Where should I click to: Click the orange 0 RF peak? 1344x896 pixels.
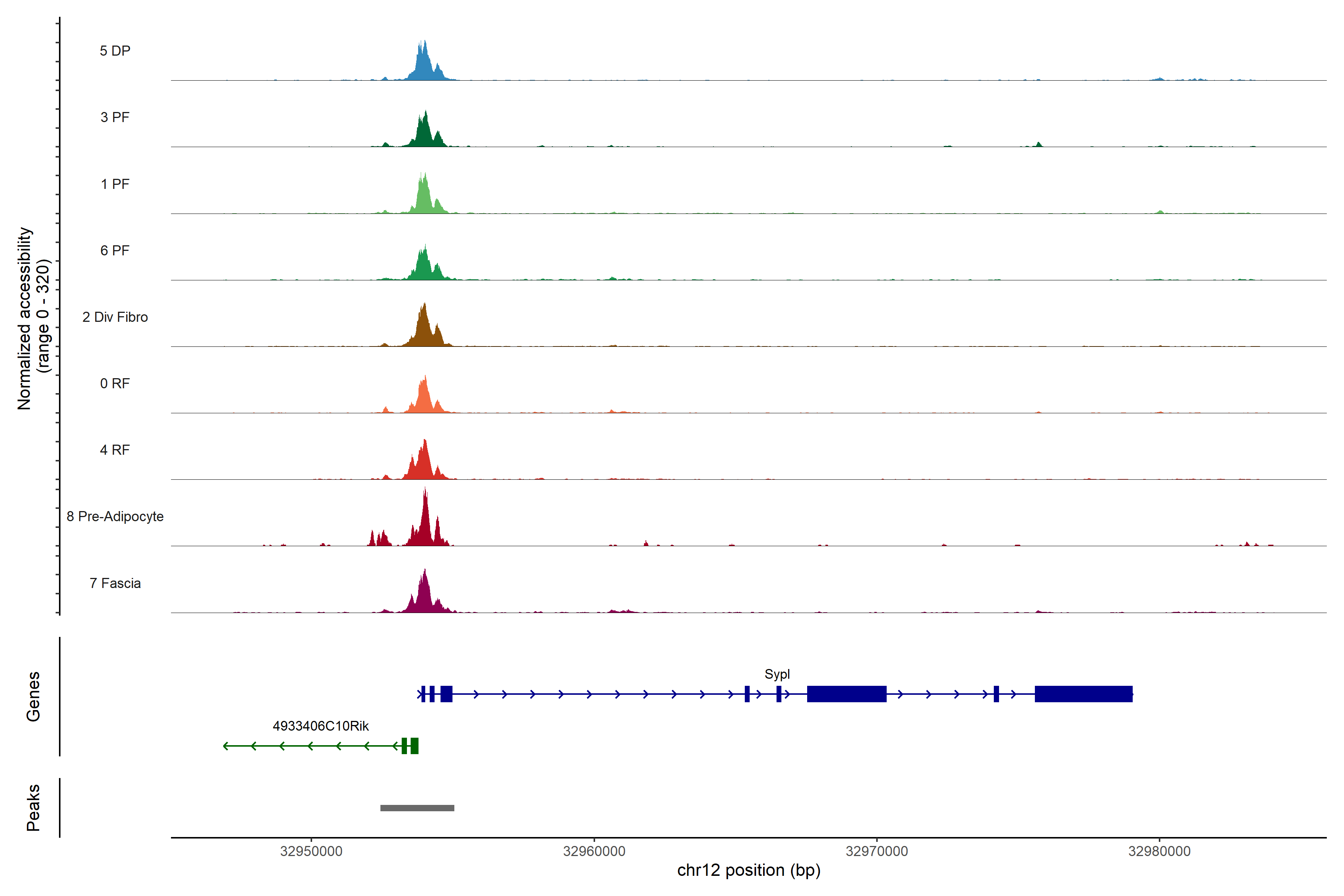(x=423, y=398)
